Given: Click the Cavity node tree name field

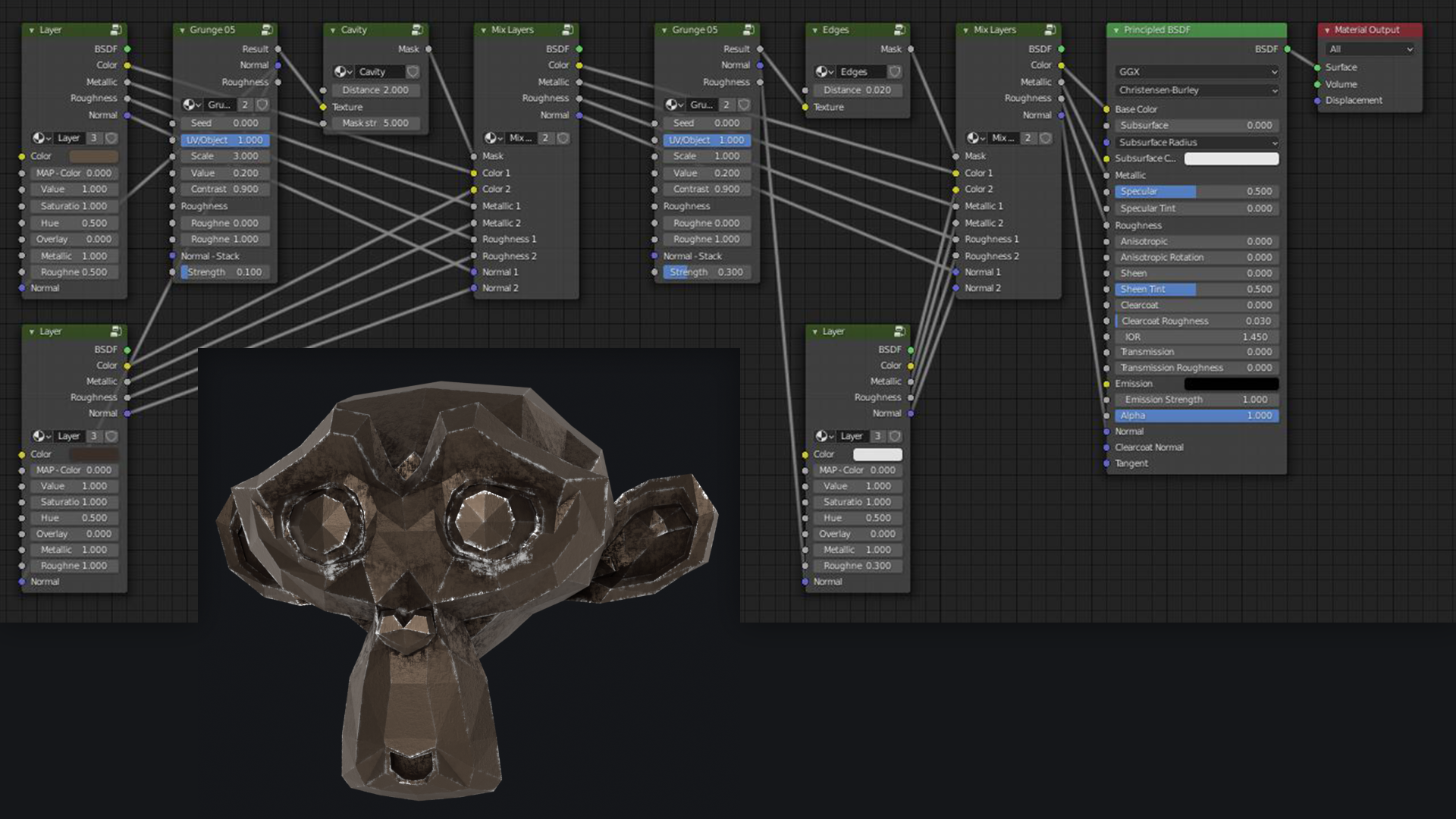Looking at the screenshot, I should coord(379,72).
